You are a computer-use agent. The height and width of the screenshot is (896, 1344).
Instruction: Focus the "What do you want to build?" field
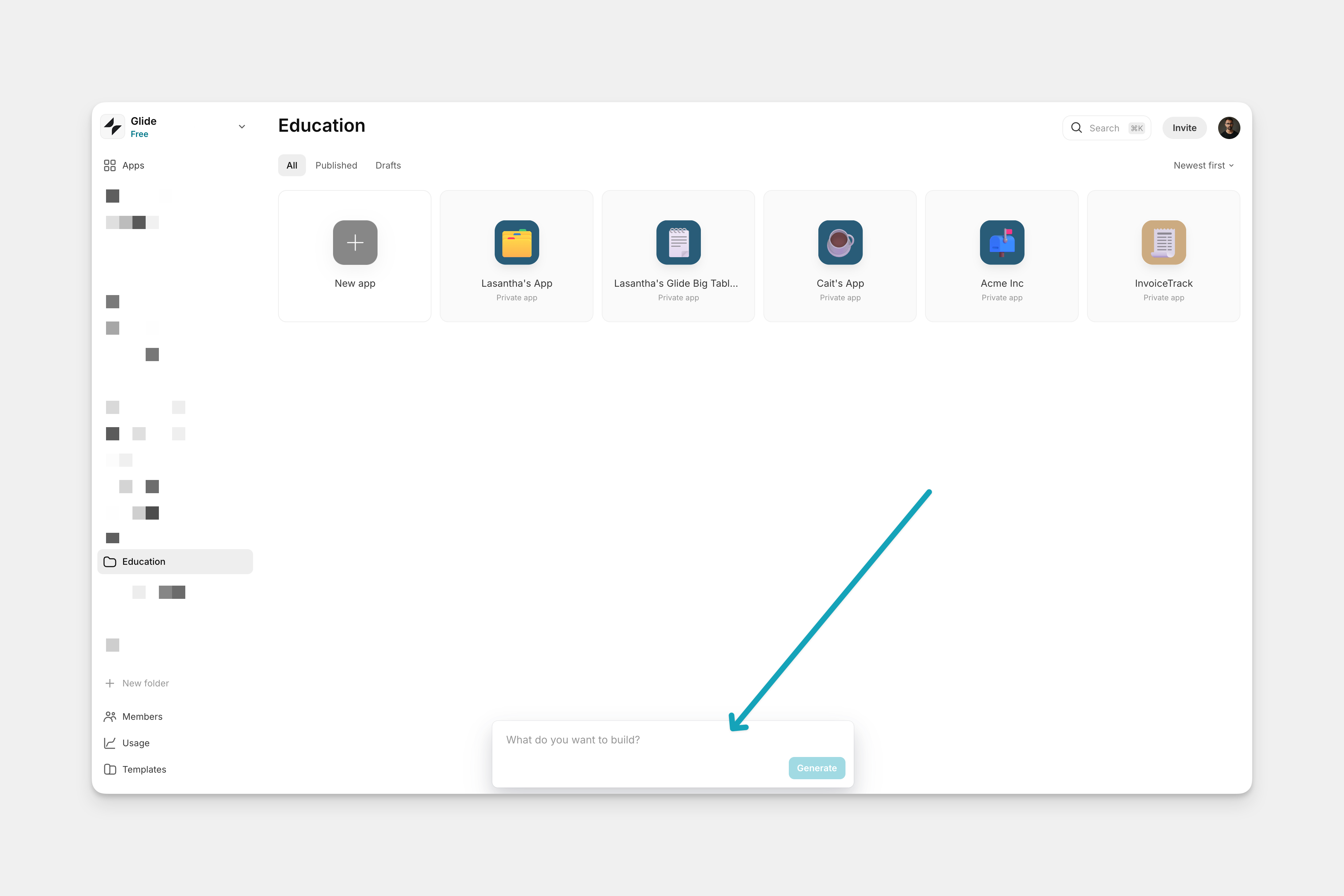click(x=673, y=754)
